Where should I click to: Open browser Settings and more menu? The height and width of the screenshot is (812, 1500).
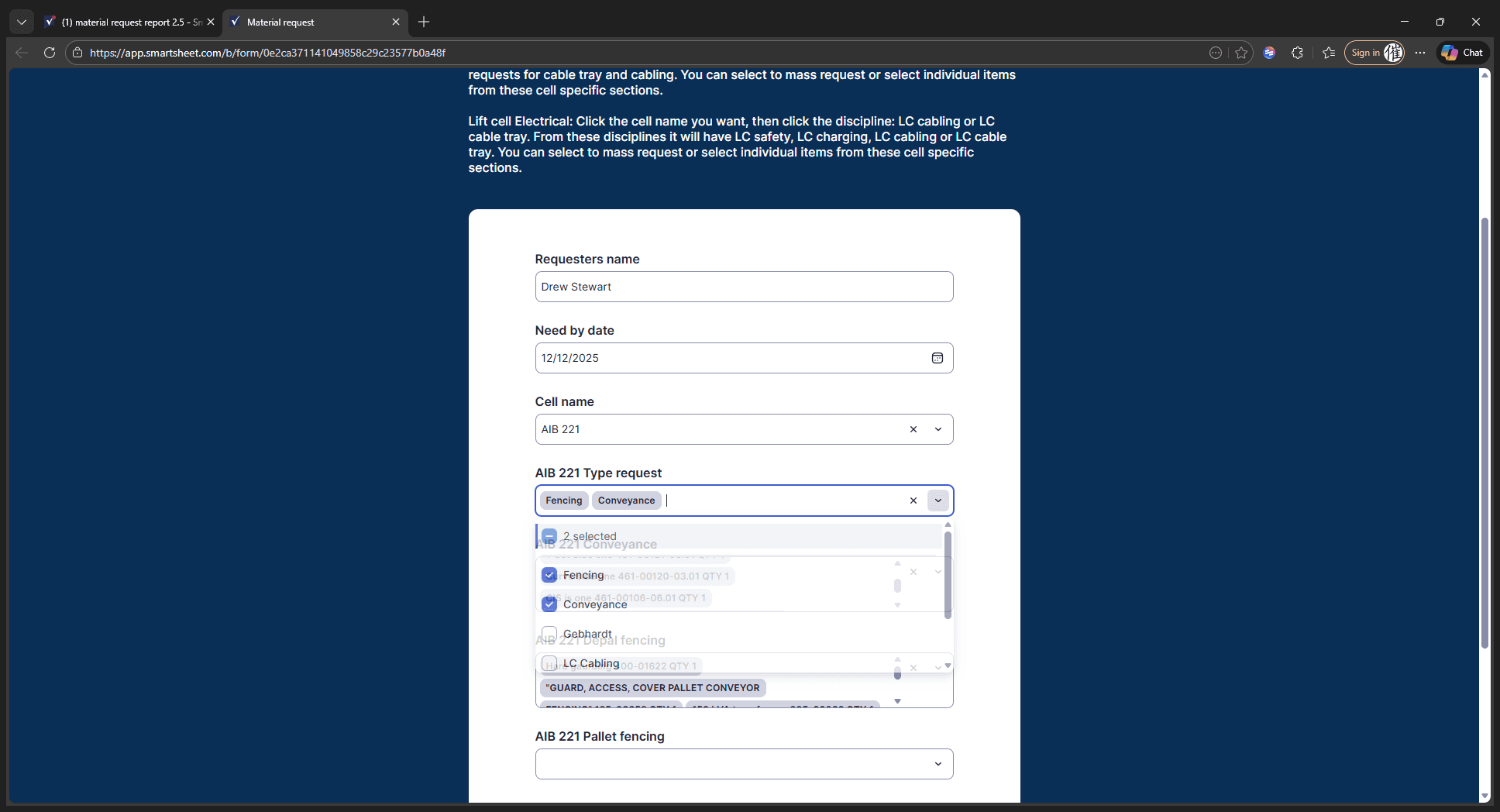point(1419,53)
